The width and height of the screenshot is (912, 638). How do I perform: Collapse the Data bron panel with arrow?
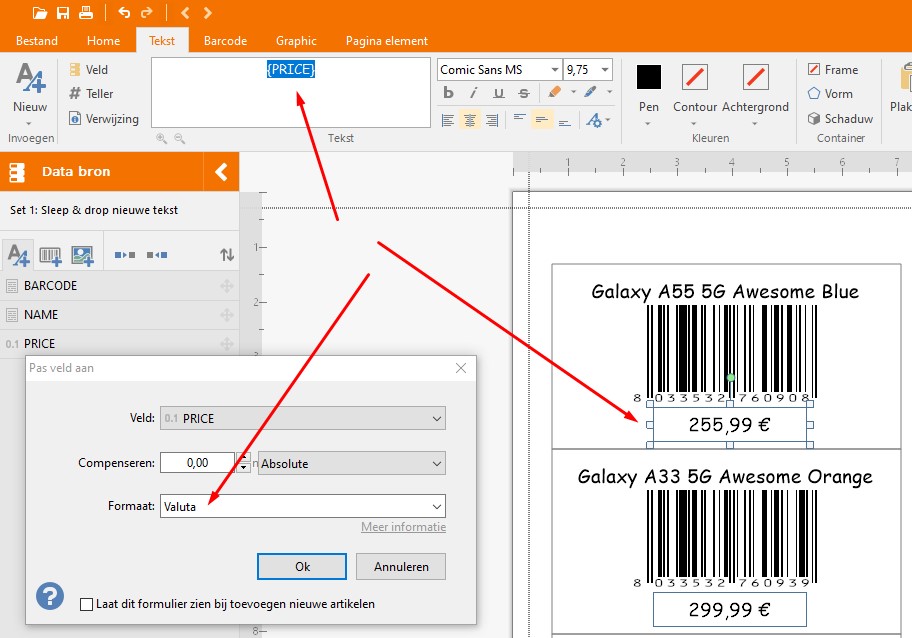pyautogui.click(x=221, y=172)
